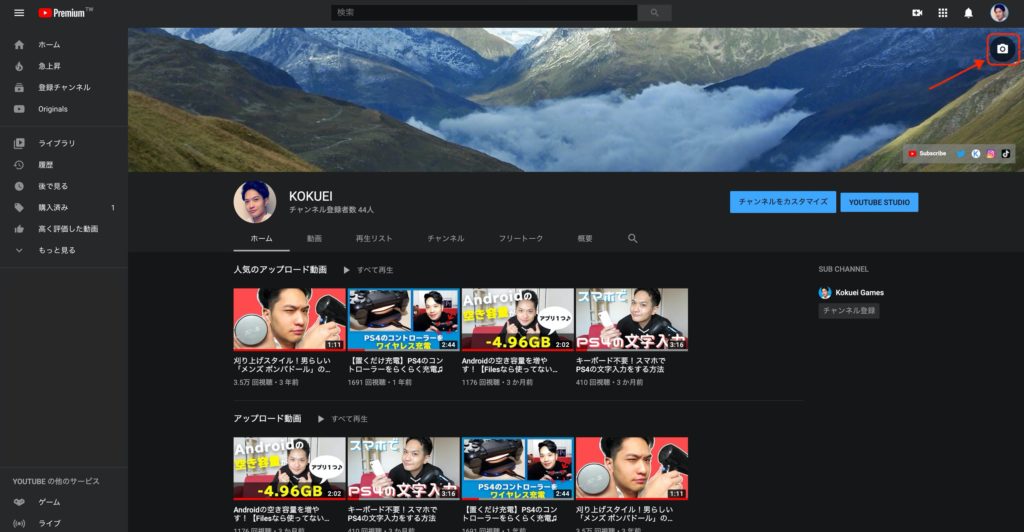Select the ホーム channel tab
Viewport: 1024px width, 532px height.
[x=261, y=238]
